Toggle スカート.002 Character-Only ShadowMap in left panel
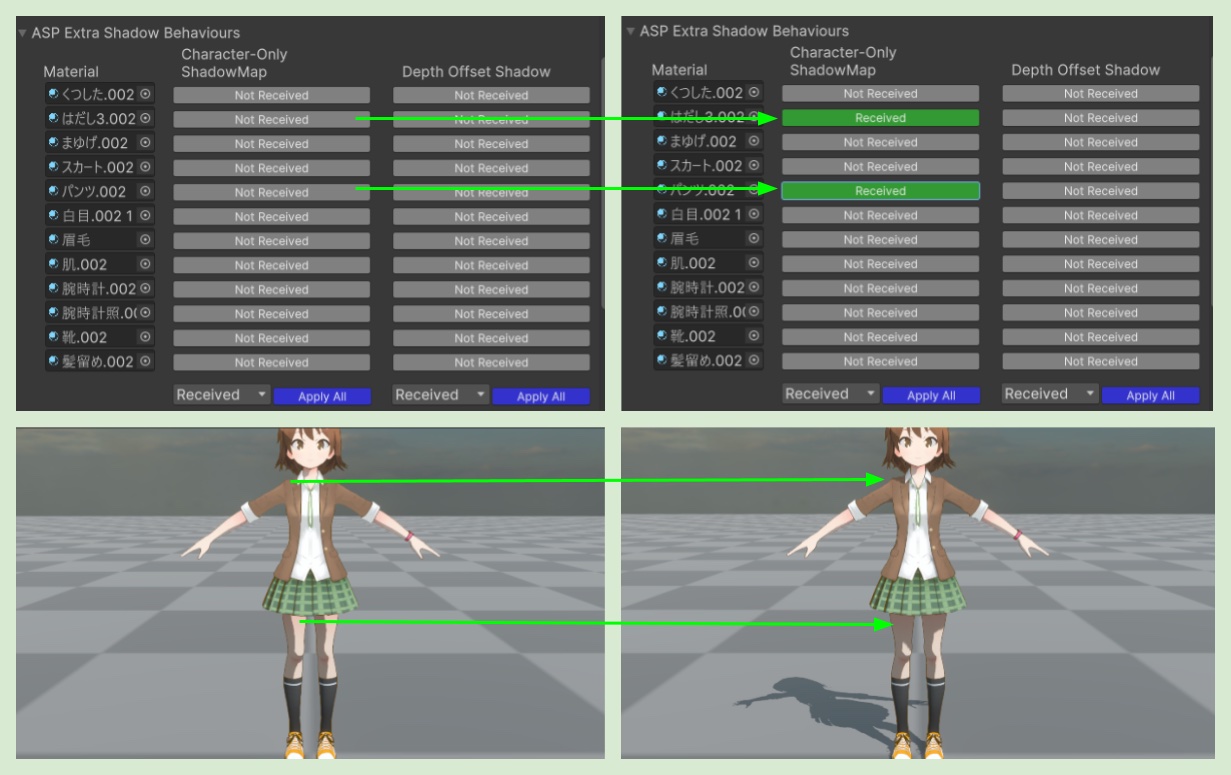 coord(271,168)
